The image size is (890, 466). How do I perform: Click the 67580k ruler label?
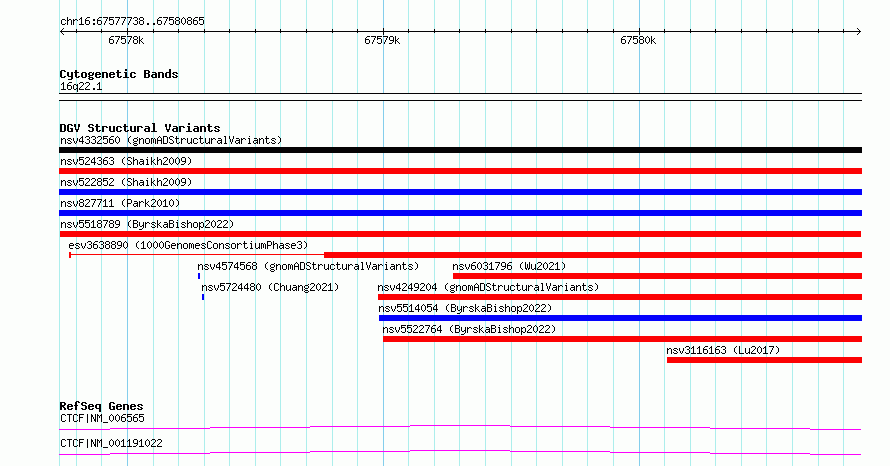(638, 40)
